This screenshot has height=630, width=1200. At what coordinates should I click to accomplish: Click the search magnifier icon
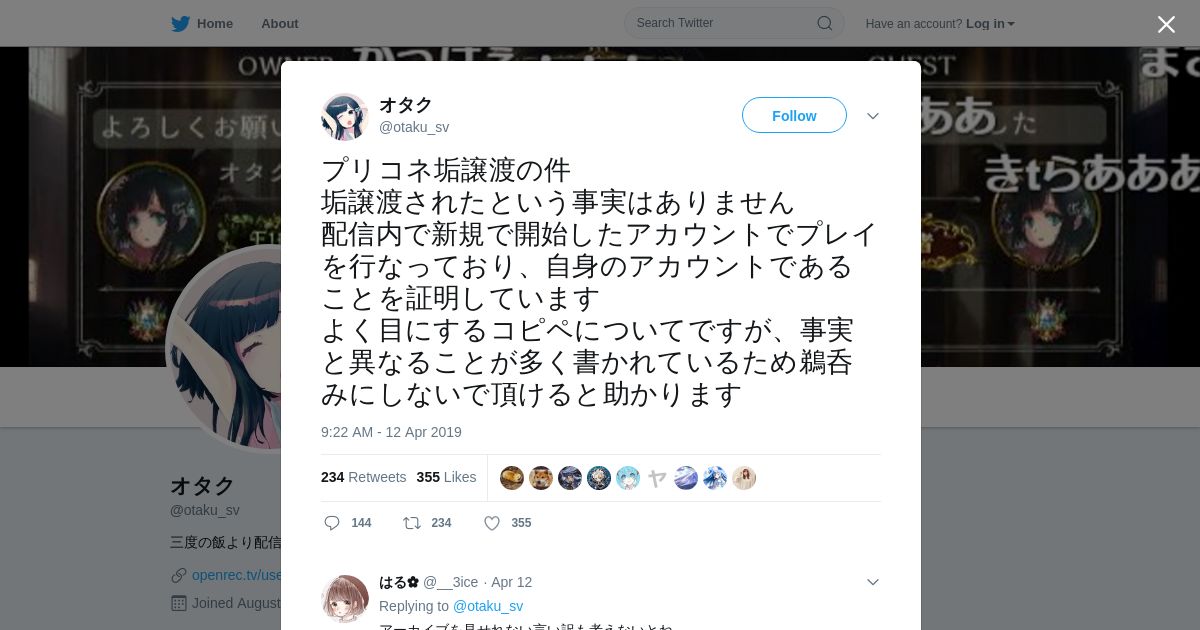825,23
